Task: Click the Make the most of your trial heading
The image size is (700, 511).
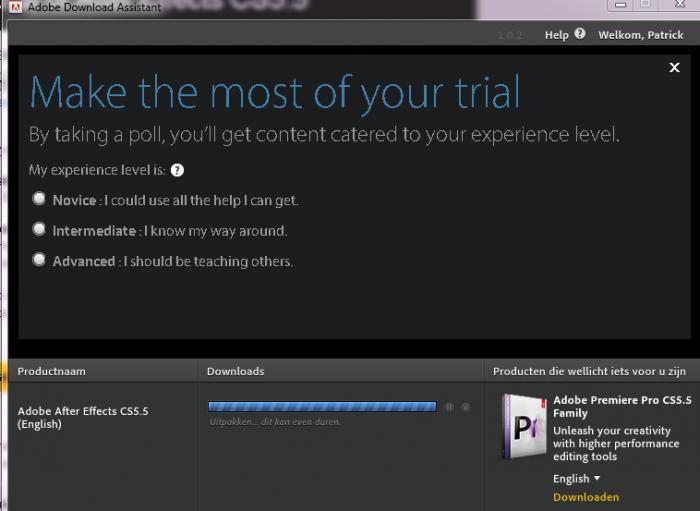Action: (x=275, y=93)
